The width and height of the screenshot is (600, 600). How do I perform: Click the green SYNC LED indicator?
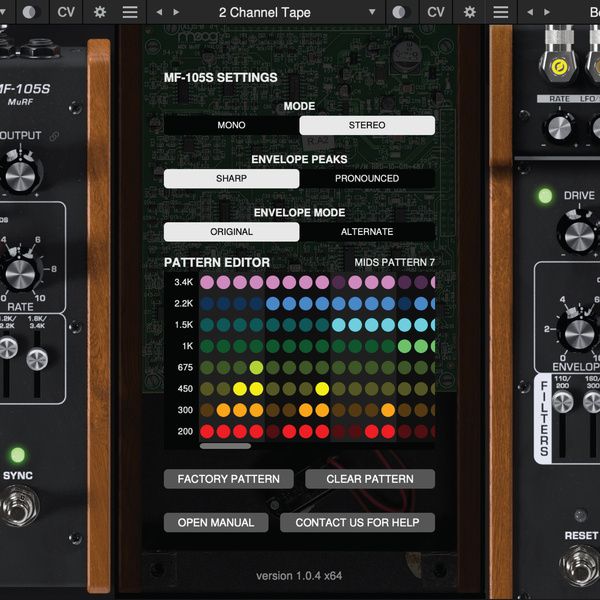click(x=18, y=455)
